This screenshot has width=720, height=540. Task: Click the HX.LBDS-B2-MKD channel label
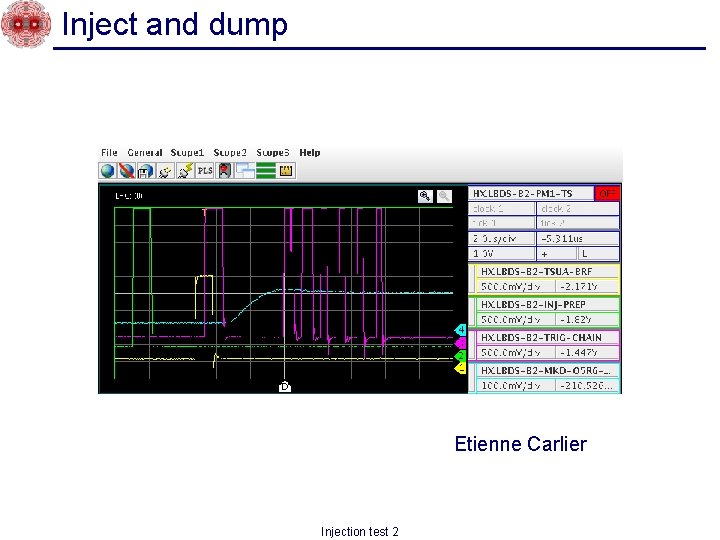[547, 371]
